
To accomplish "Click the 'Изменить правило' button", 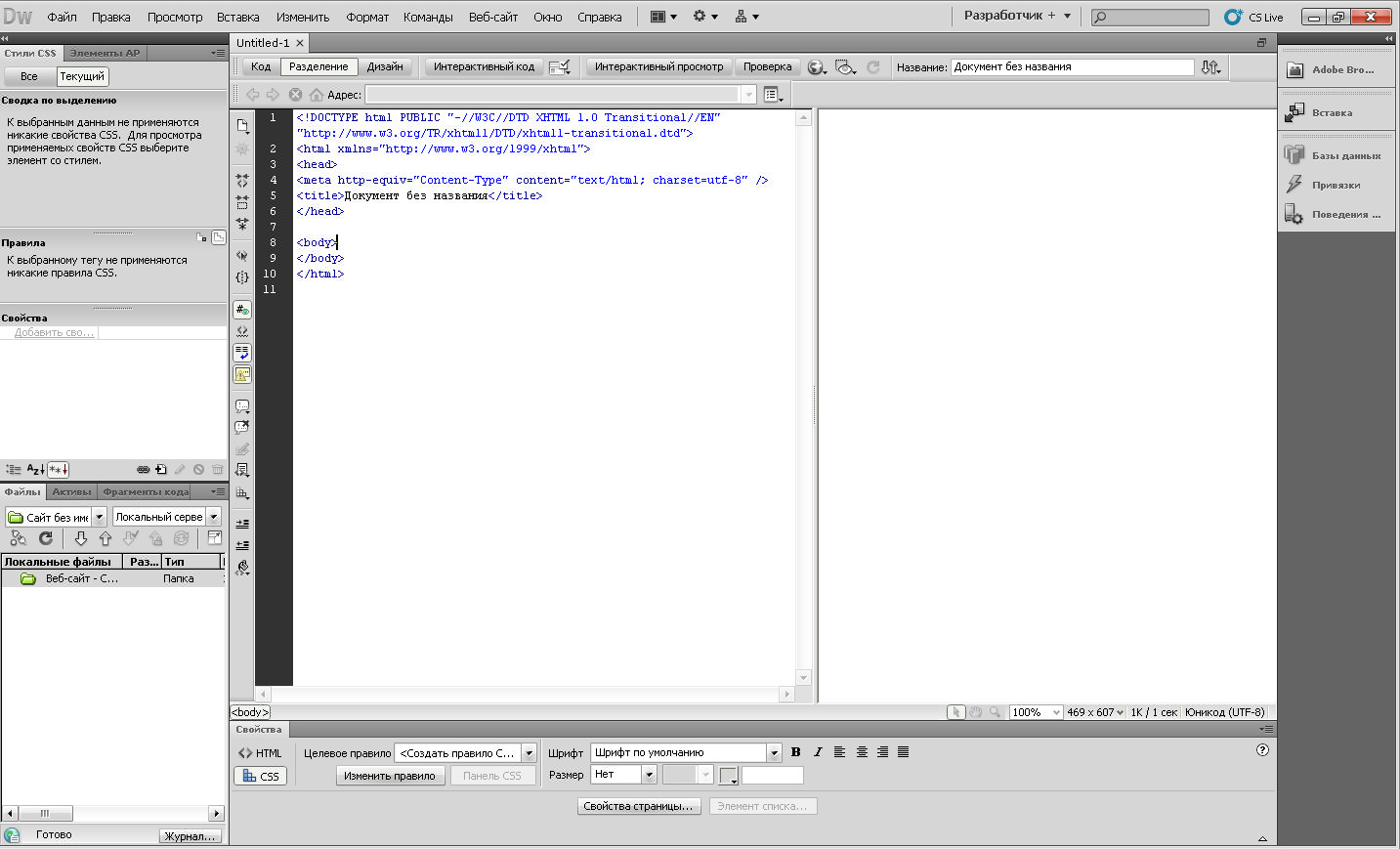I will click(390, 776).
